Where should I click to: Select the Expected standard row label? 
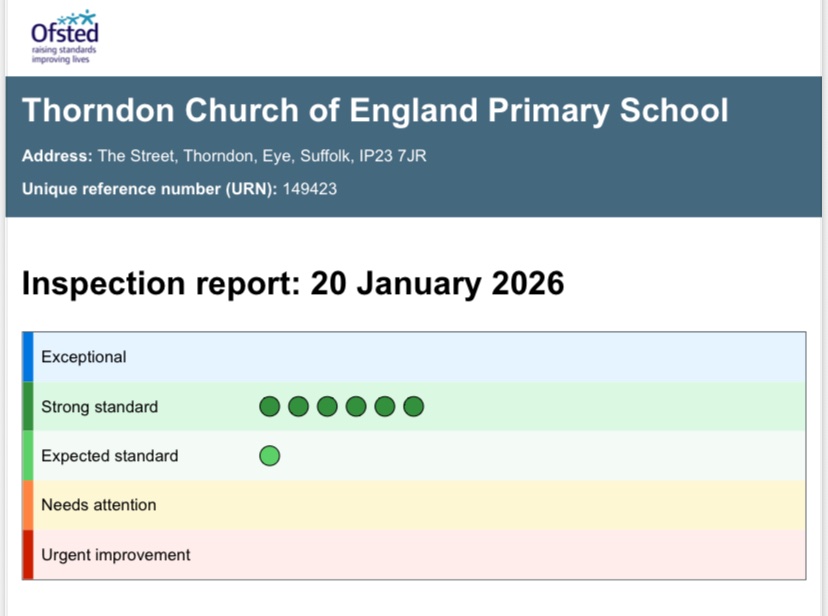[x=109, y=456]
